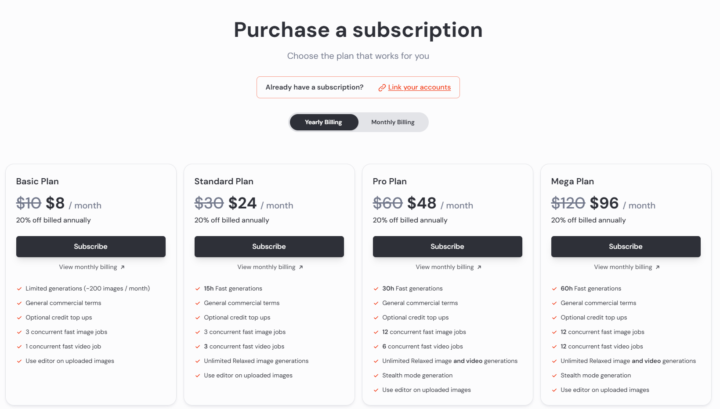Image resolution: width=720 pixels, height=409 pixels.
Task: Click the arrow icon after Mega Plan's View monthly billing
Action: pyautogui.click(x=658, y=267)
